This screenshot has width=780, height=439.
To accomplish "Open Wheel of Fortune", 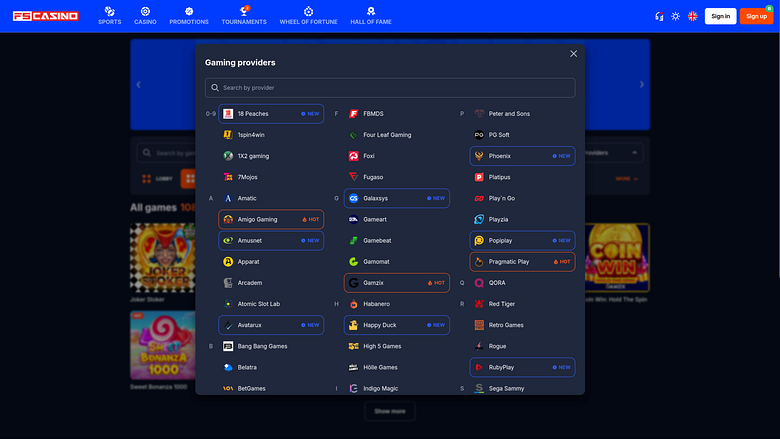I will click(x=308, y=16).
